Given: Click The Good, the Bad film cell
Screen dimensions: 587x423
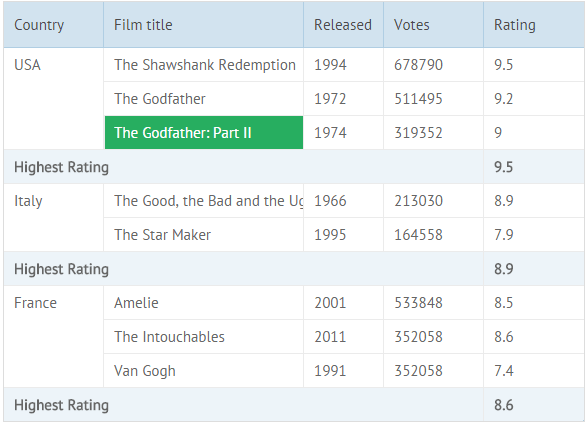Looking at the screenshot, I should click(203, 201).
